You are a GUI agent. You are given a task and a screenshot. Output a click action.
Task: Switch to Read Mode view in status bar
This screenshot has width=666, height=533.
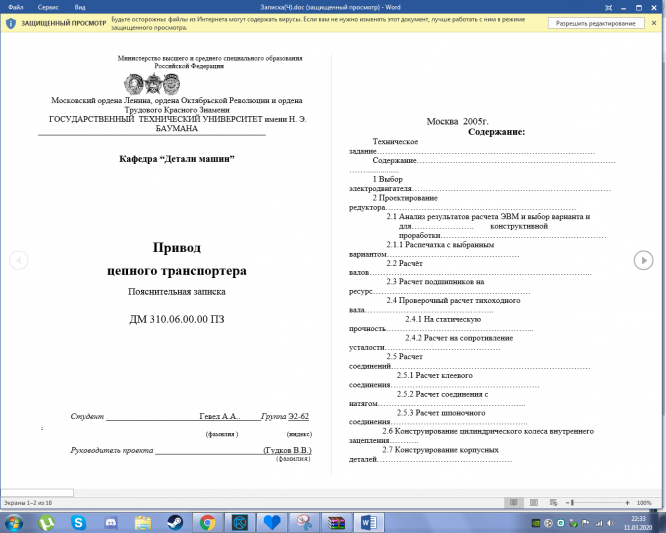pos(514,502)
